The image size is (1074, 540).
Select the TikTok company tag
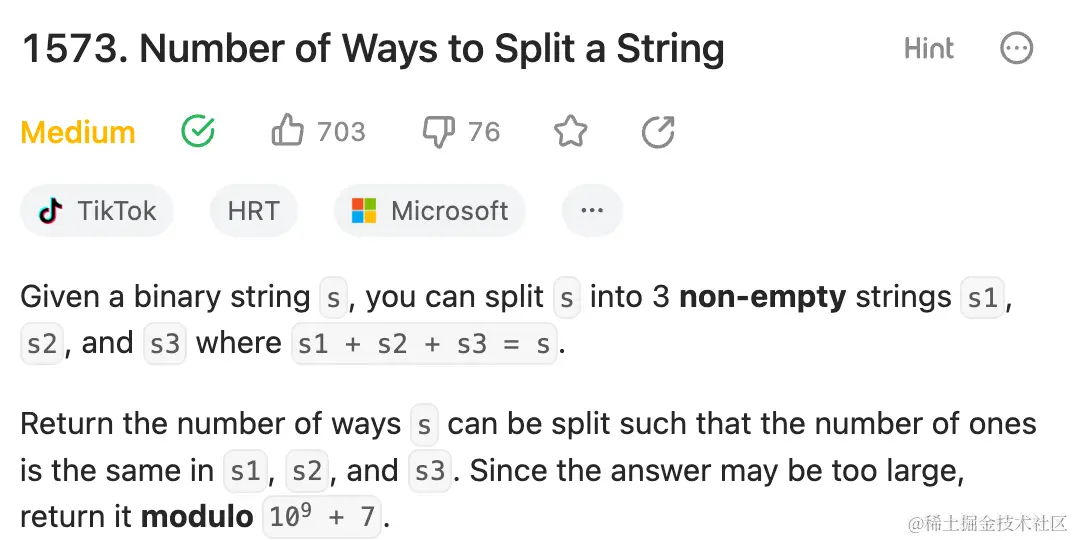point(97,211)
